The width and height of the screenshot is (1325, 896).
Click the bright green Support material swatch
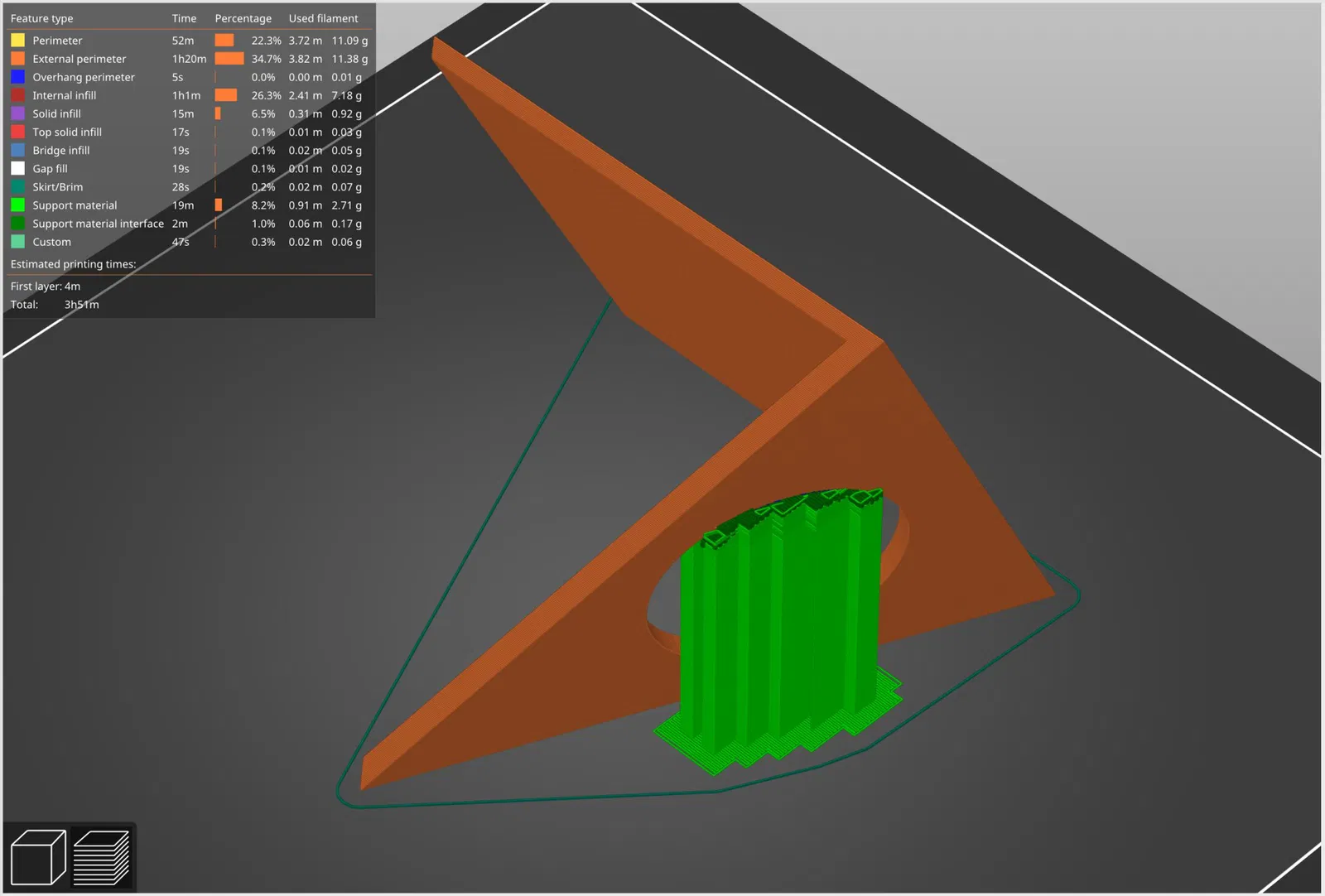[17, 205]
